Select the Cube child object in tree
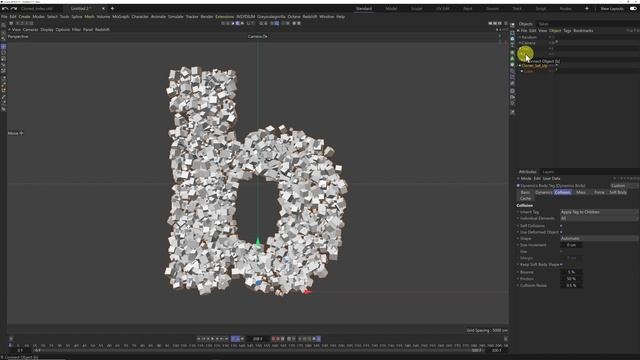This screenshot has width=640, height=360. click(x=528, y=71)
